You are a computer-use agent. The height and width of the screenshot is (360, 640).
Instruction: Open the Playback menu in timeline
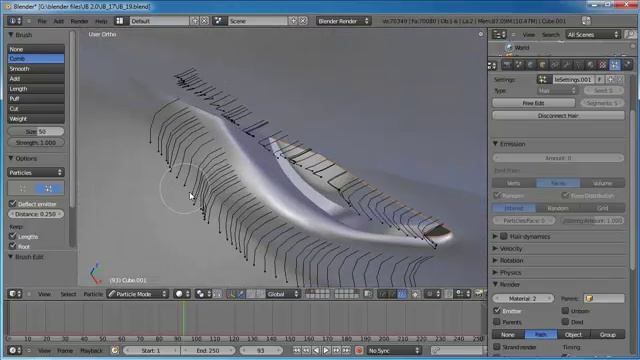pyautogui.click(x=91, y=351)
